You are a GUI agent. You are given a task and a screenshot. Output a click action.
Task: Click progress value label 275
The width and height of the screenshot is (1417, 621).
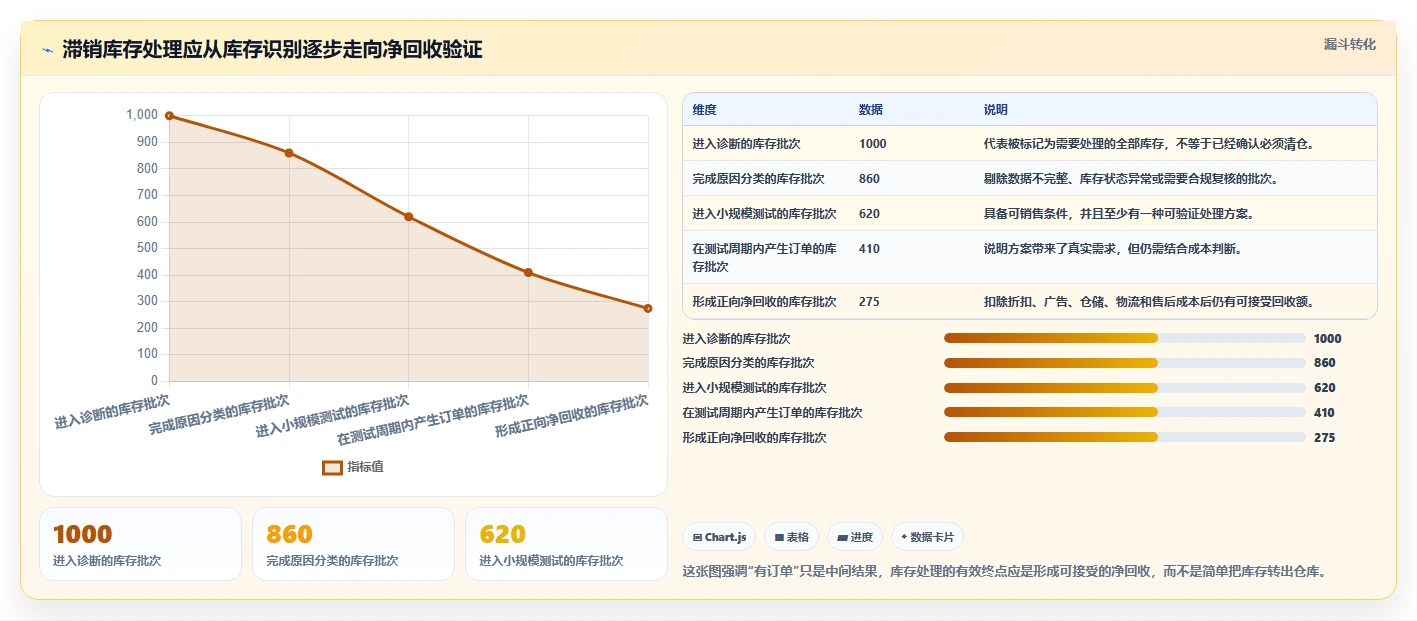click(x=1324, y=438)
